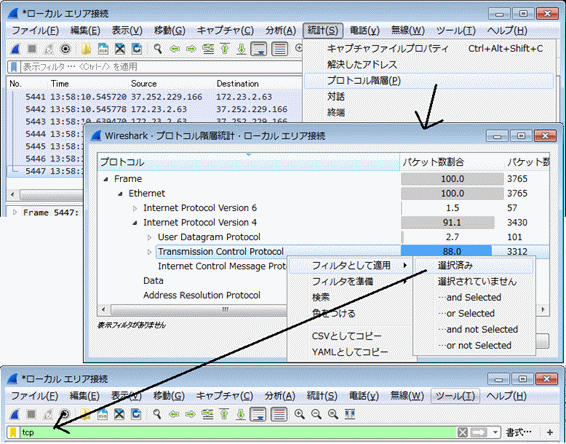Choose 選択済み in the filter submenu
Viewport: 566px width, 444px height.
point(474,266)
